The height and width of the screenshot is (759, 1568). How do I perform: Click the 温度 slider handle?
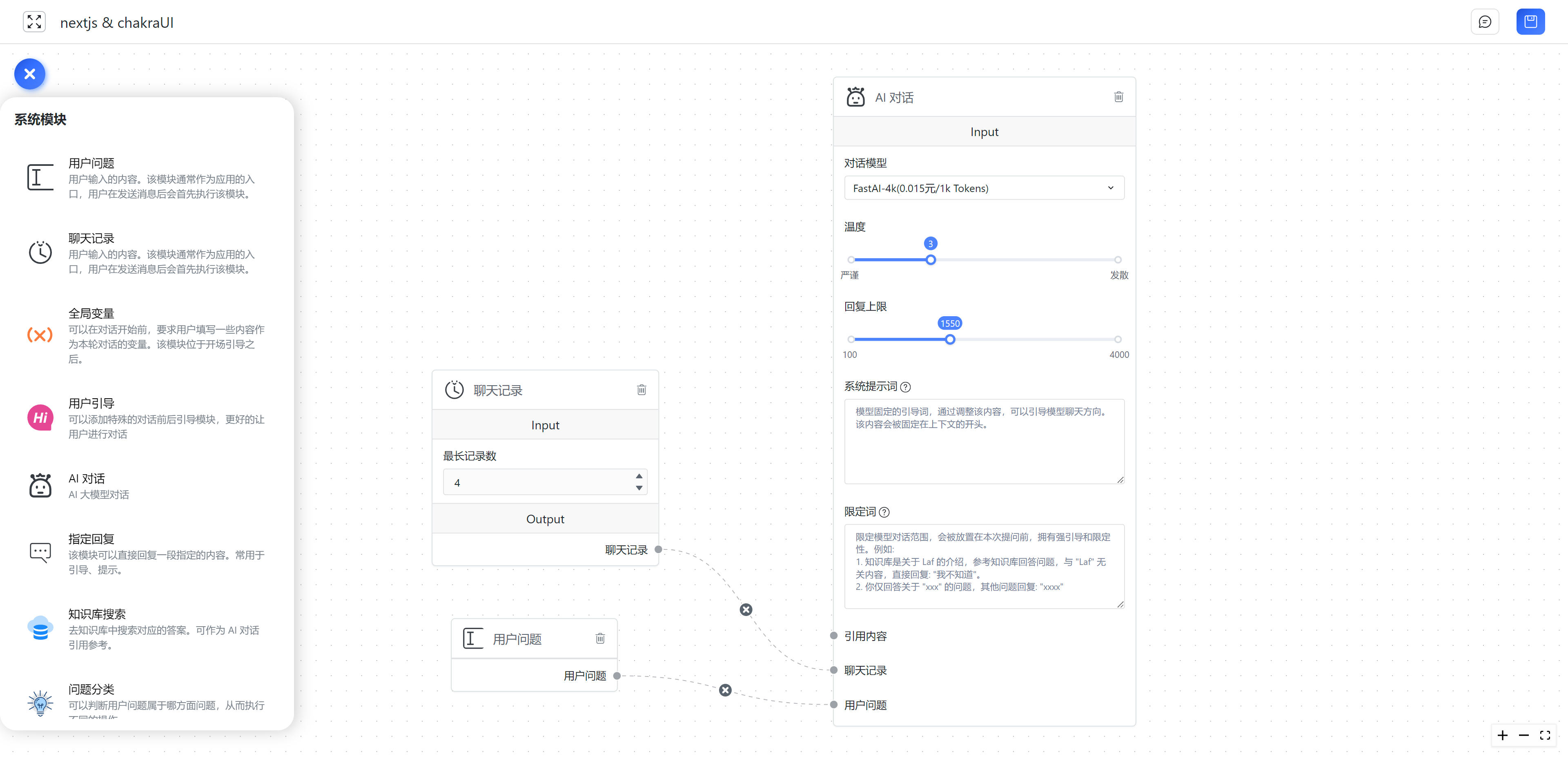930,260
